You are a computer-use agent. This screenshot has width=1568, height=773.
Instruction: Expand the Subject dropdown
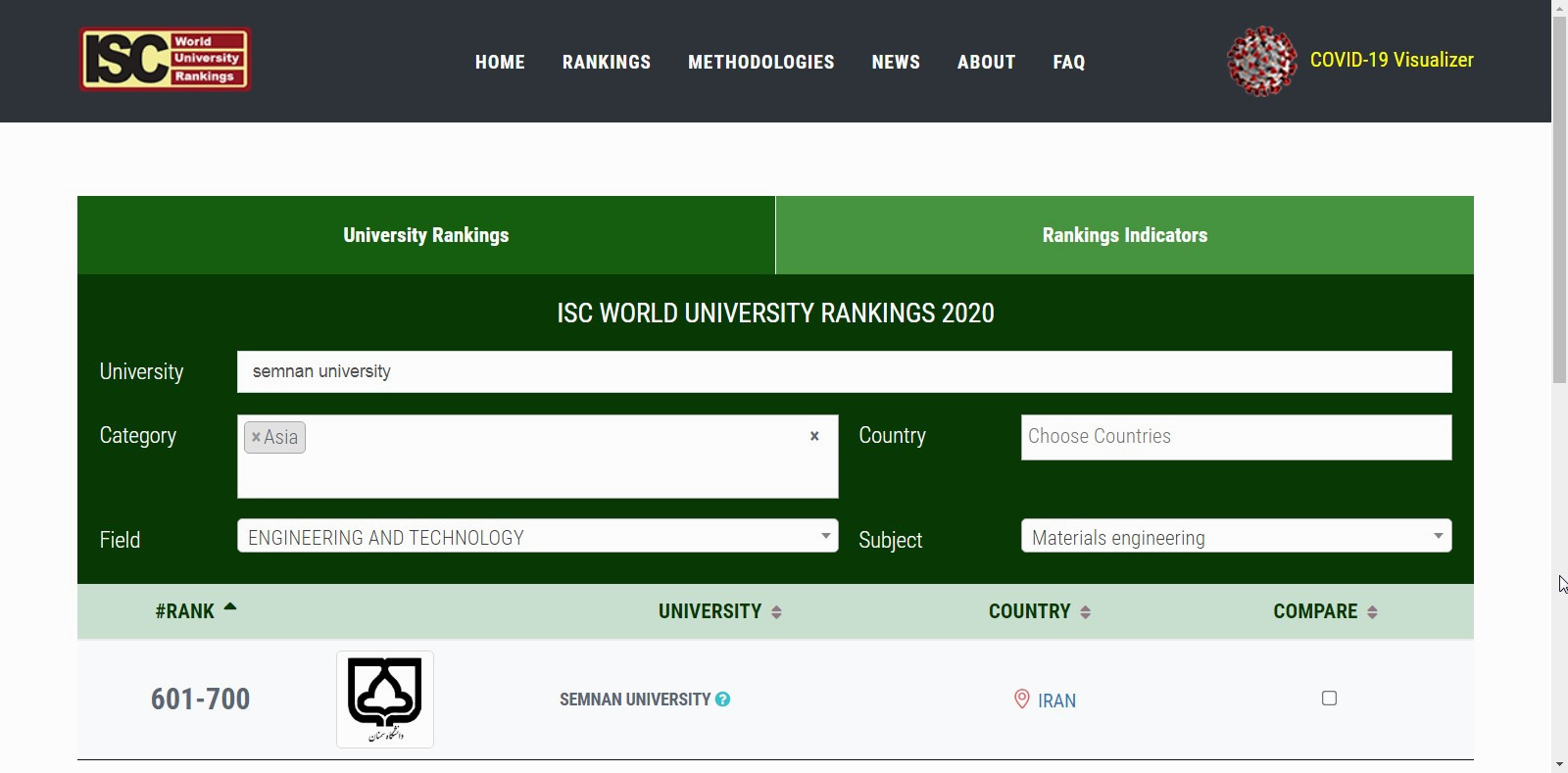pyautogui.click(x=1236, y=536)
